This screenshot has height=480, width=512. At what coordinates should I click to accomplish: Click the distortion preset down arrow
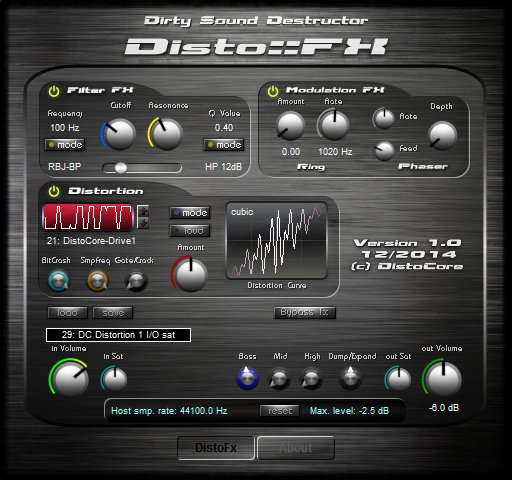(143, 223)
